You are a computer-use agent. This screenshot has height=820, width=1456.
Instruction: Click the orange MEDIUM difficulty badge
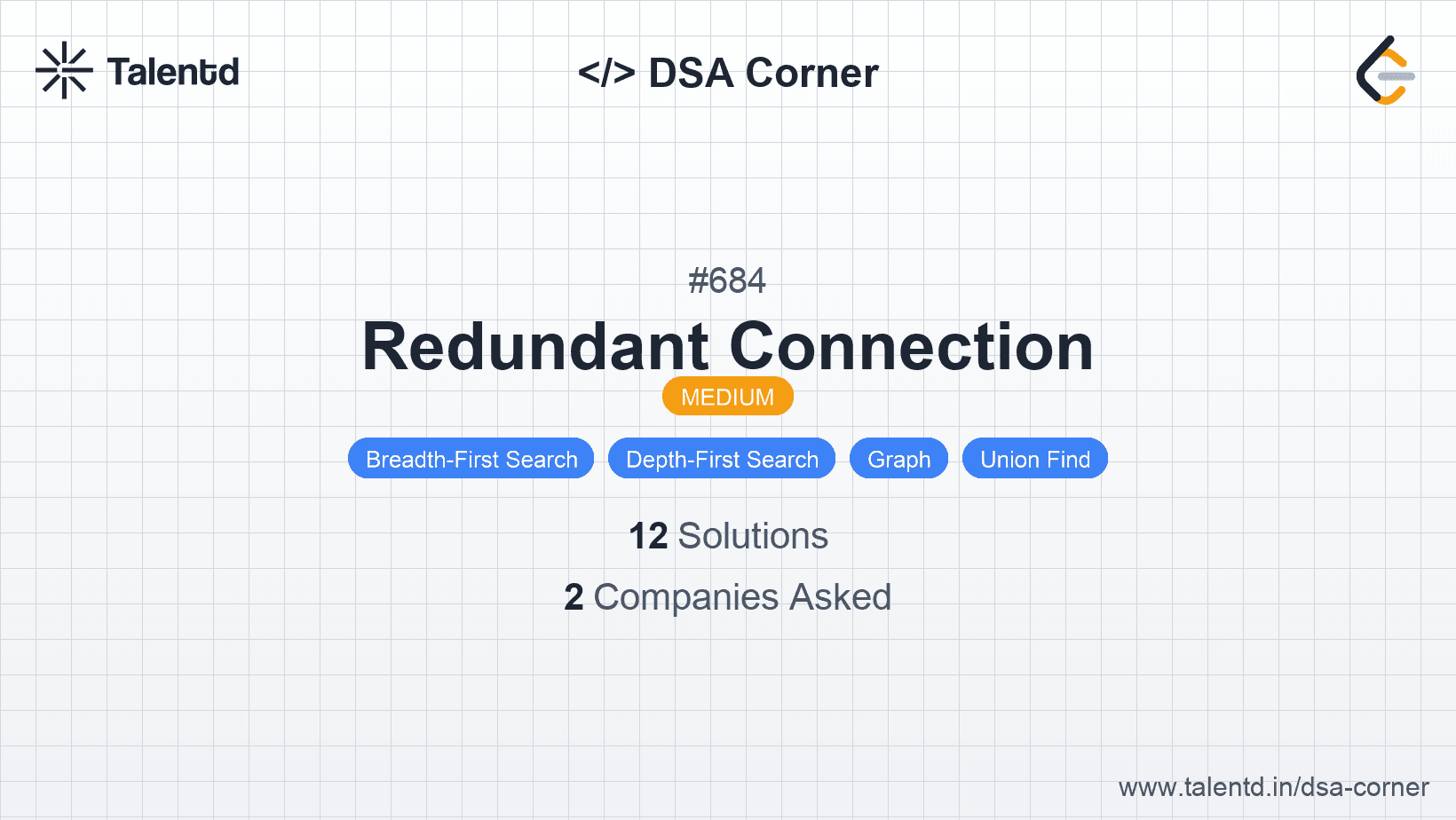click(x=727, y=397)
